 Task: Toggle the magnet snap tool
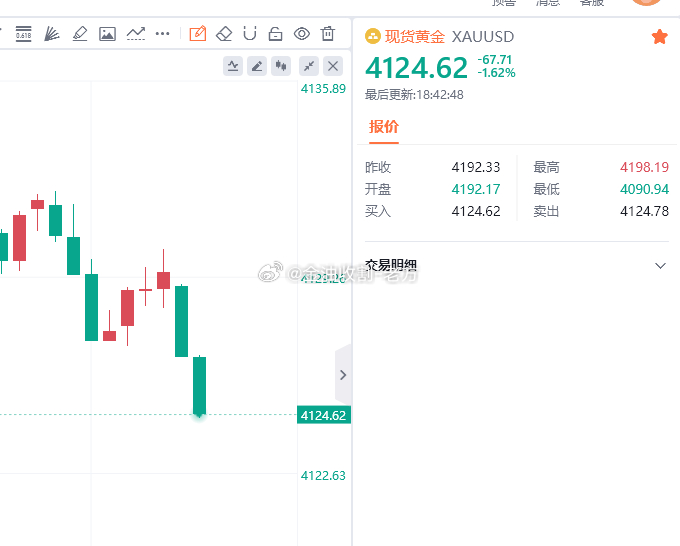250,33
